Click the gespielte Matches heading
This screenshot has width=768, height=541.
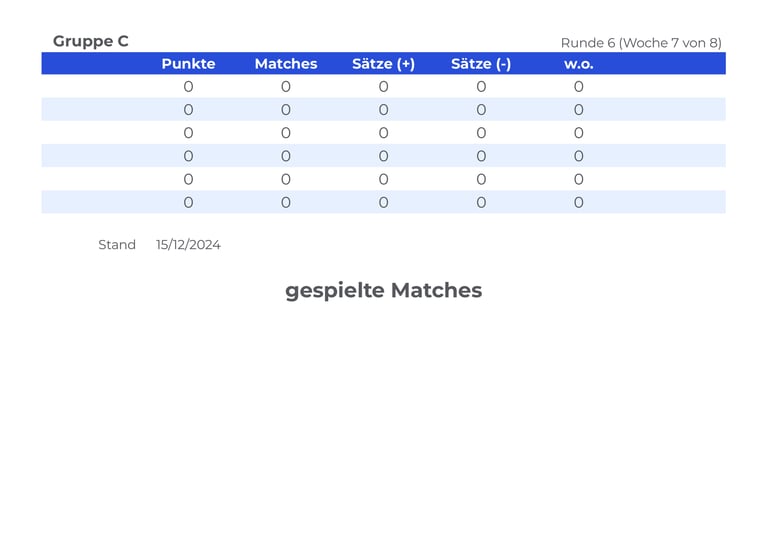point(383,290)
